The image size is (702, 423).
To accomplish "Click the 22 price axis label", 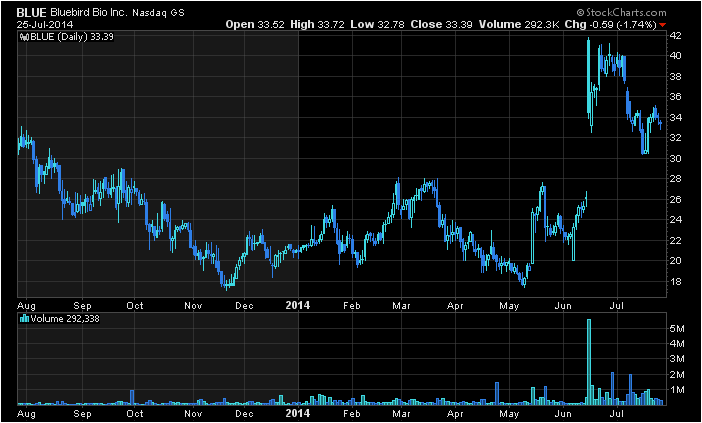I will click(x=676, y=240).
